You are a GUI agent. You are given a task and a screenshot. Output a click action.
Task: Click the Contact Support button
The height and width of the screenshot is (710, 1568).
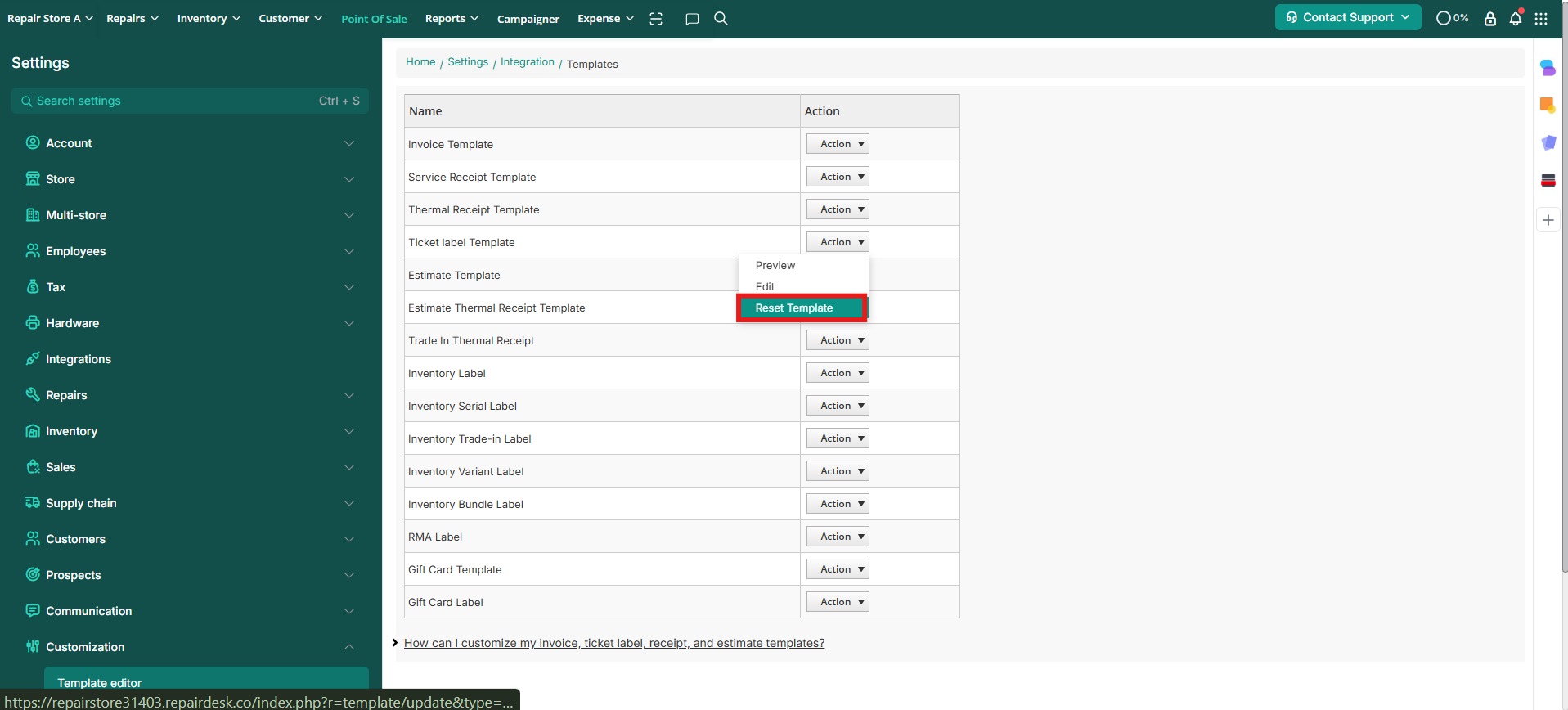pyautogui.click(x=1347, y=17)
